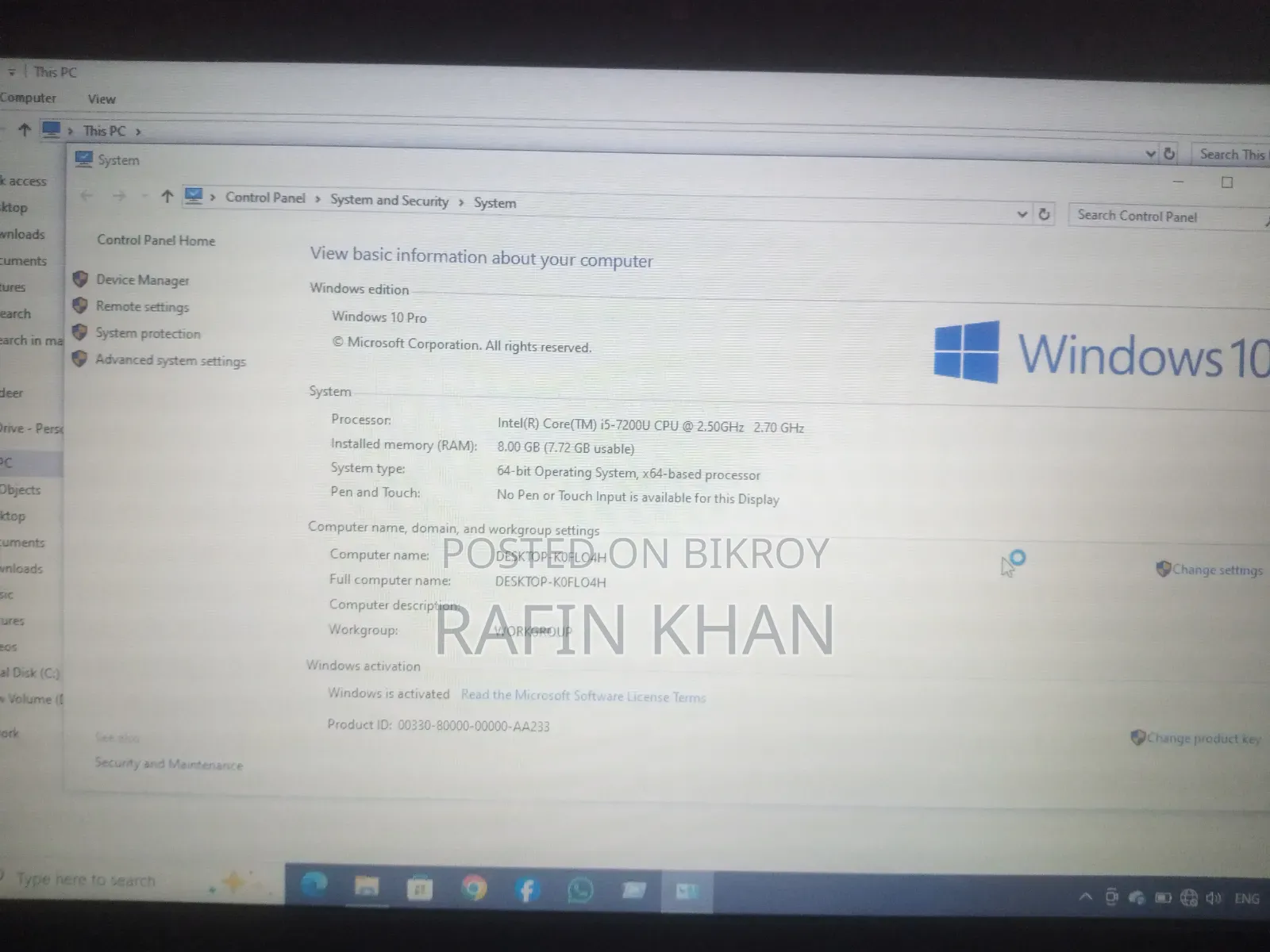The width and height of the screenshot is (1270, 952).
Task: Click the forward arrow in System window
Action: [x=119, y=195]
